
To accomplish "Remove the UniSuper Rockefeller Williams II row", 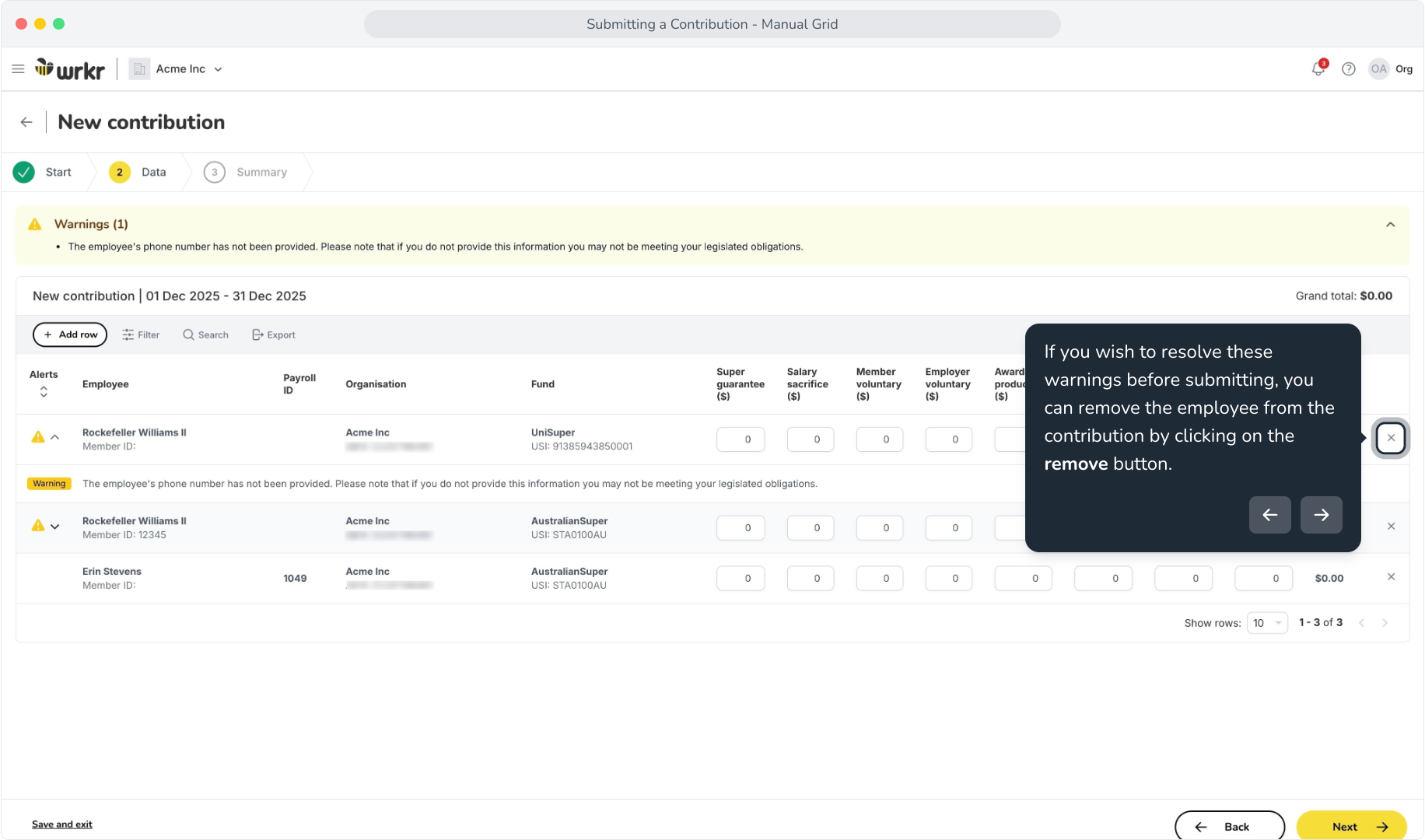I will (1391, 438).
